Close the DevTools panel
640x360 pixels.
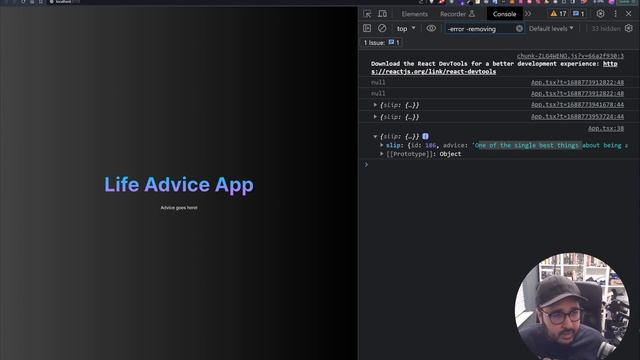pos(629,14)
